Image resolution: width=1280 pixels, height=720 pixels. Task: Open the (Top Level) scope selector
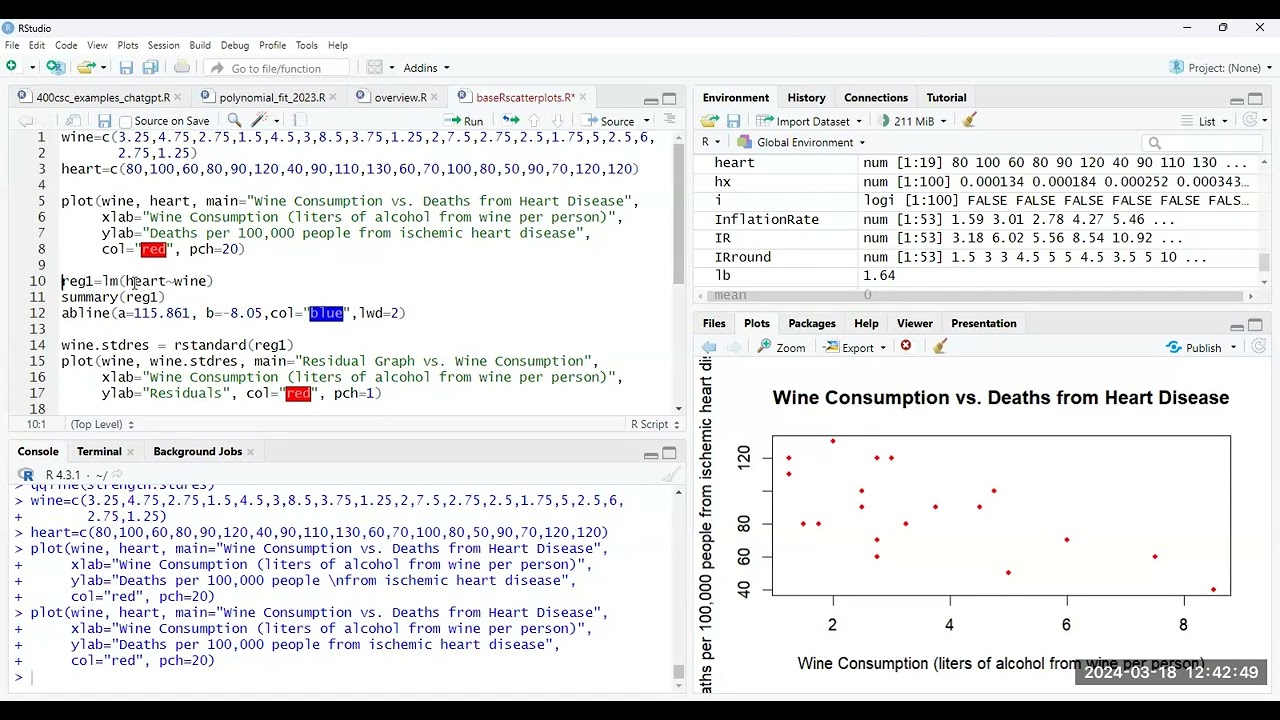tap(102, 424)
